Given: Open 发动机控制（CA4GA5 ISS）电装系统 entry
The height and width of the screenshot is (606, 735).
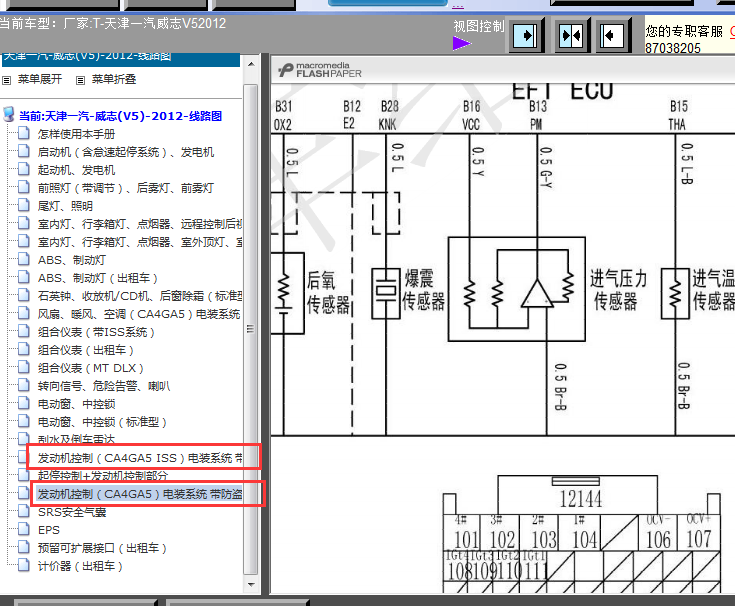Looking at the screenshot, I should coord(140,458).
